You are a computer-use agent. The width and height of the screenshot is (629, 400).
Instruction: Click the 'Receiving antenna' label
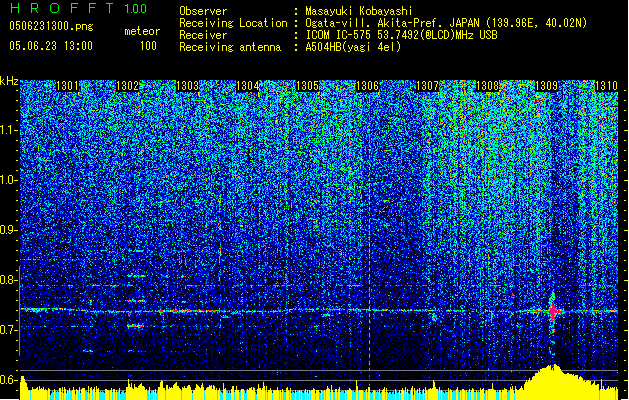230,47
